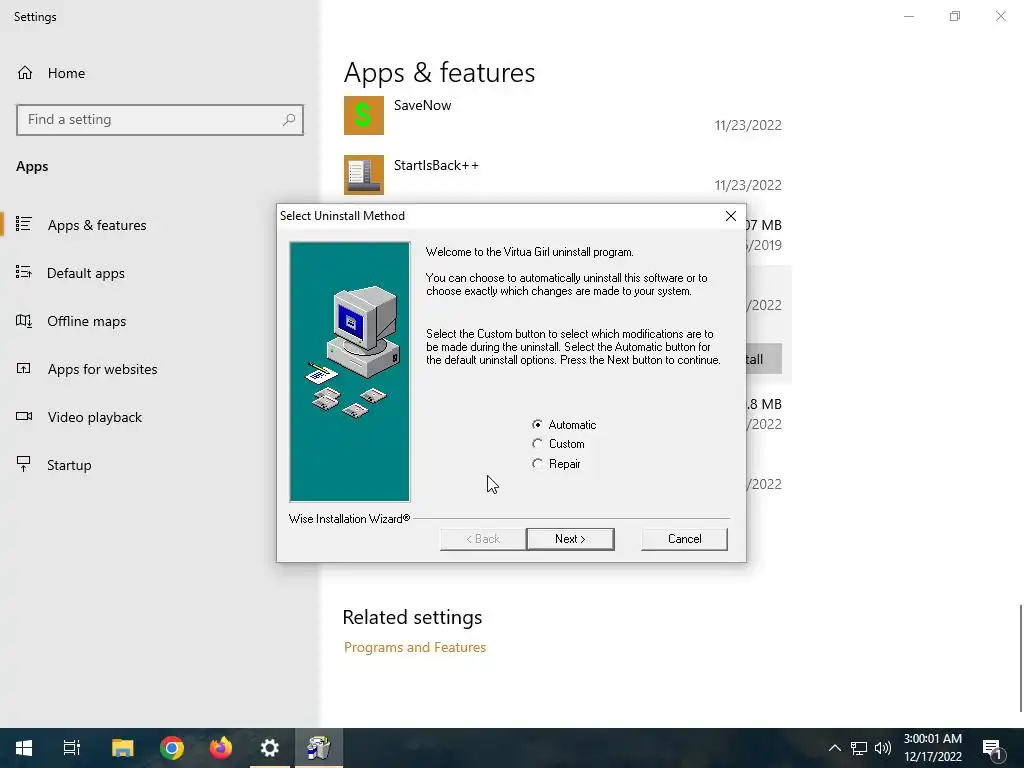Image resolution: width=1024 pixels, height=768 pixels.
Task: Click the Offline maps map icon
Action: point(24,321)
